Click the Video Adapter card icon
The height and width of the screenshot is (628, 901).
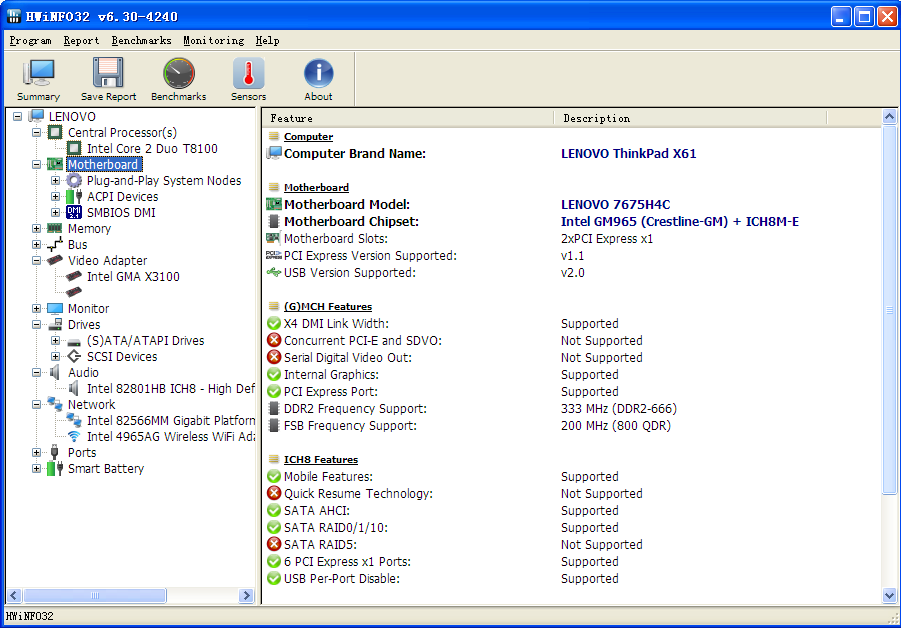click(55, 260)
